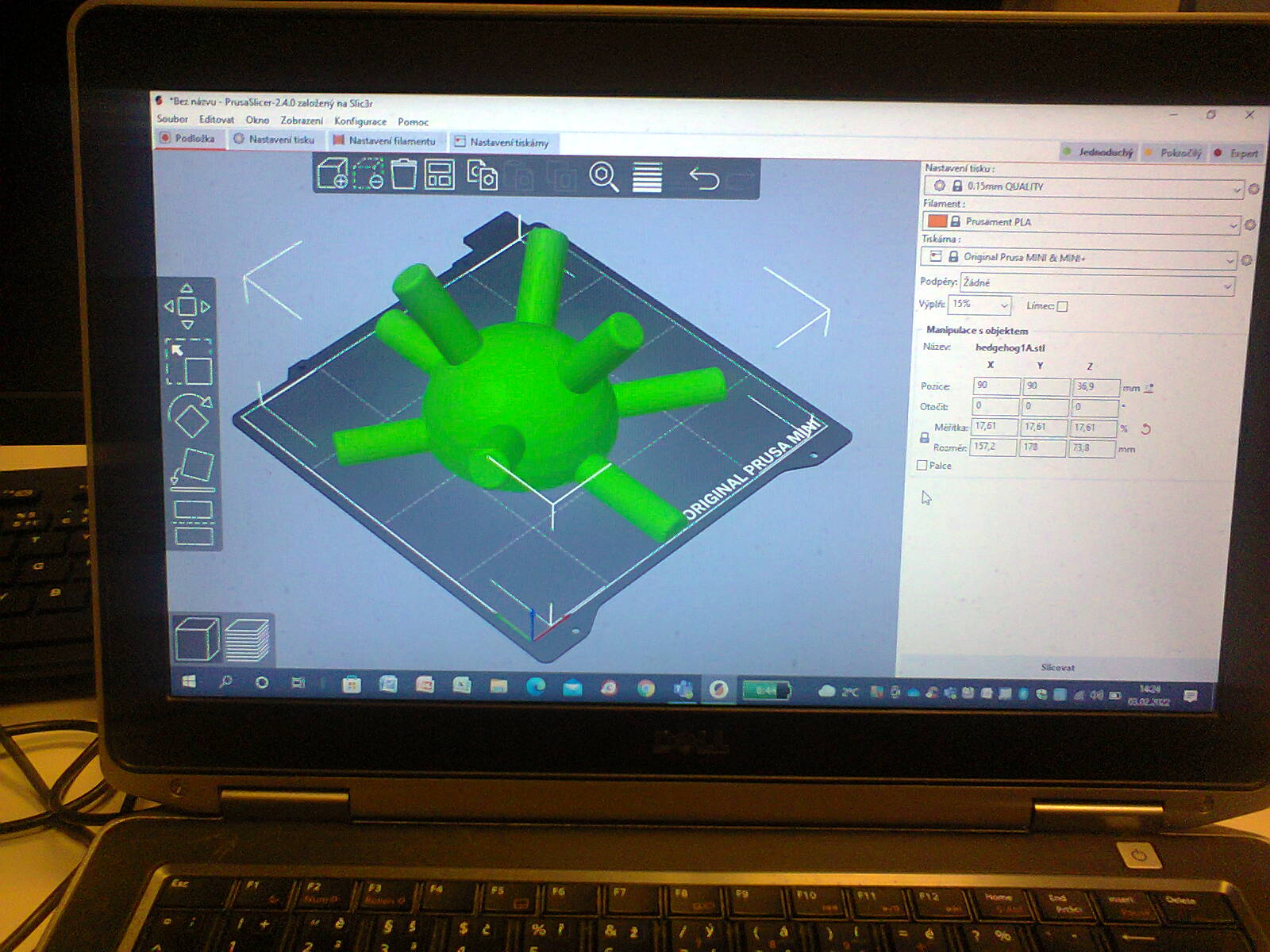Open the search magnifier tool

[x=604, y=177]
